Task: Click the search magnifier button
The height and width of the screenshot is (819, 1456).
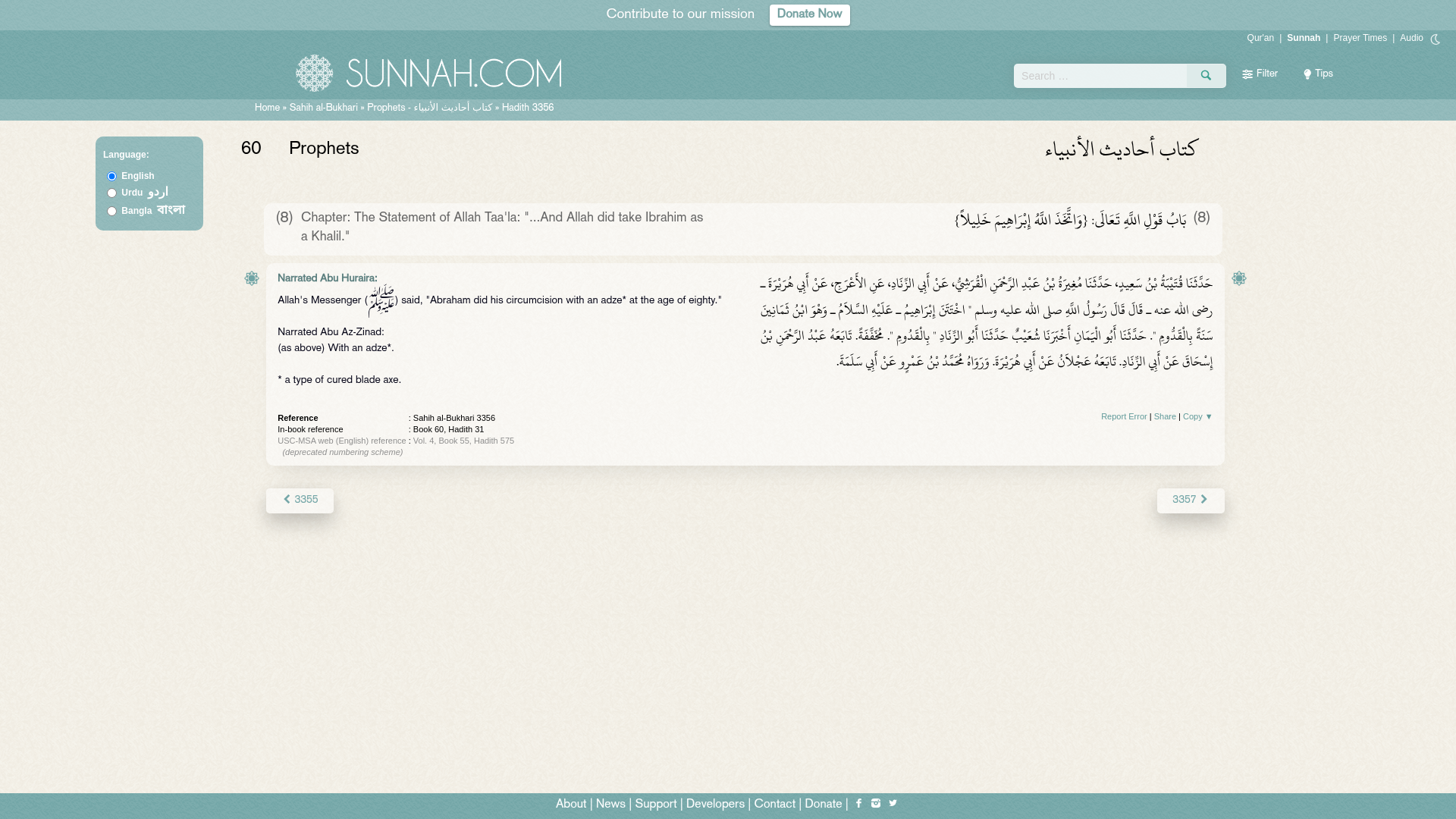Action: [x=1206, y=76]
